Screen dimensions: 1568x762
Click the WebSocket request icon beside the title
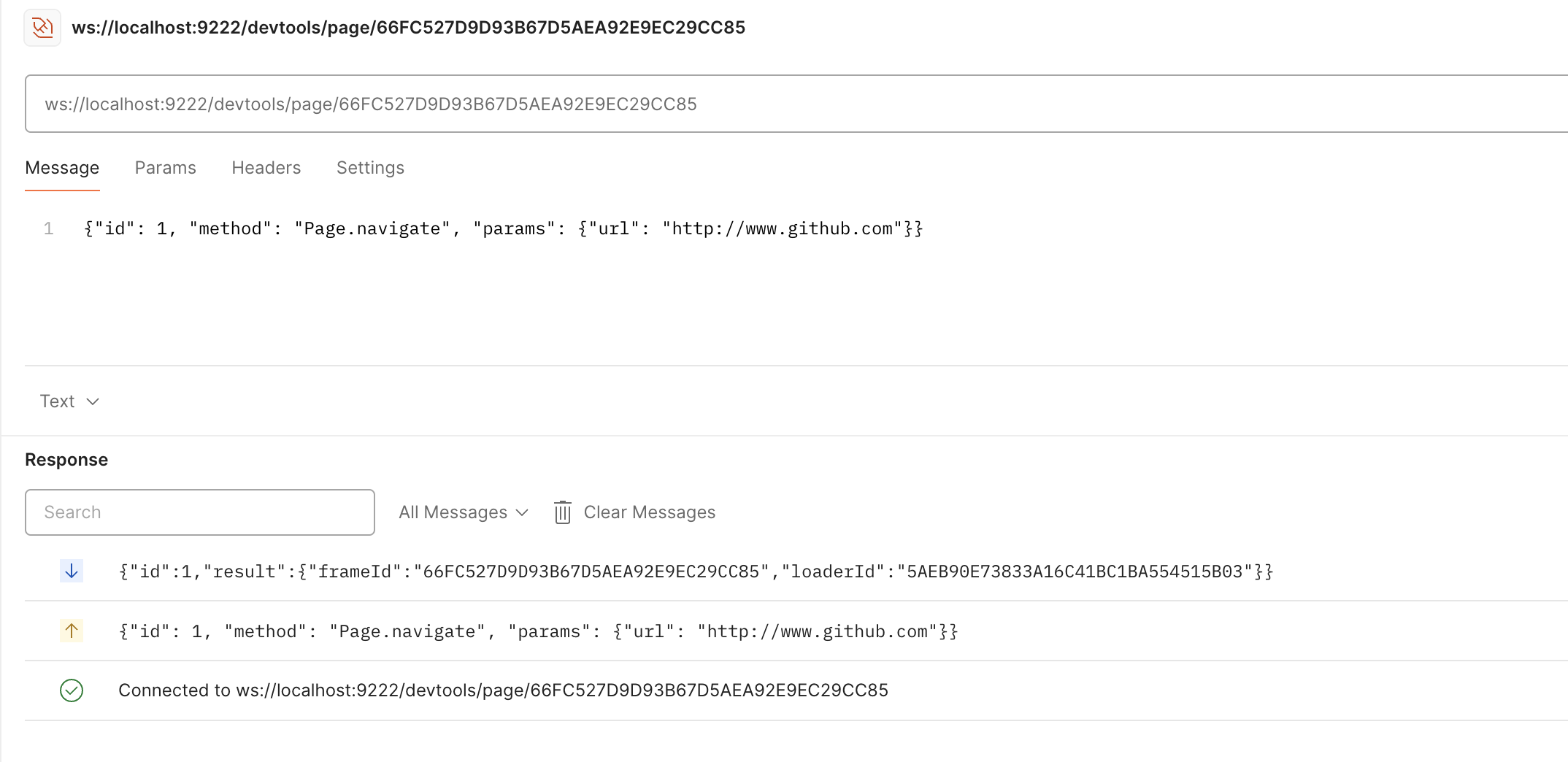(42, 28)
